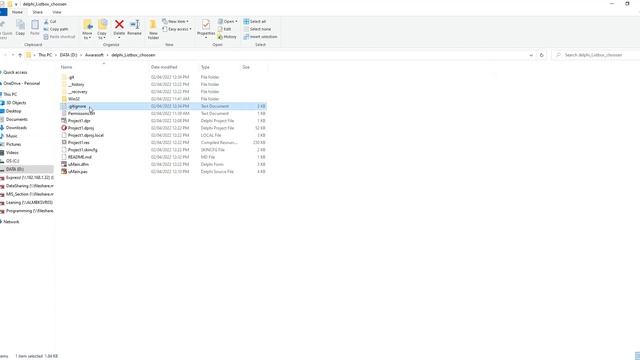Expand the New item dropdown
This screenshot has height=360, width=640.
[176, 21]
